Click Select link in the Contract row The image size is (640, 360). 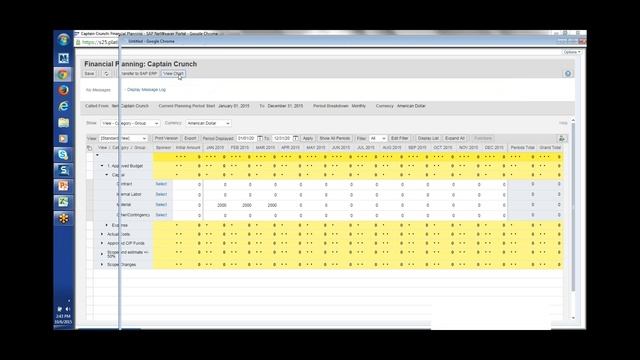(161, 184)
